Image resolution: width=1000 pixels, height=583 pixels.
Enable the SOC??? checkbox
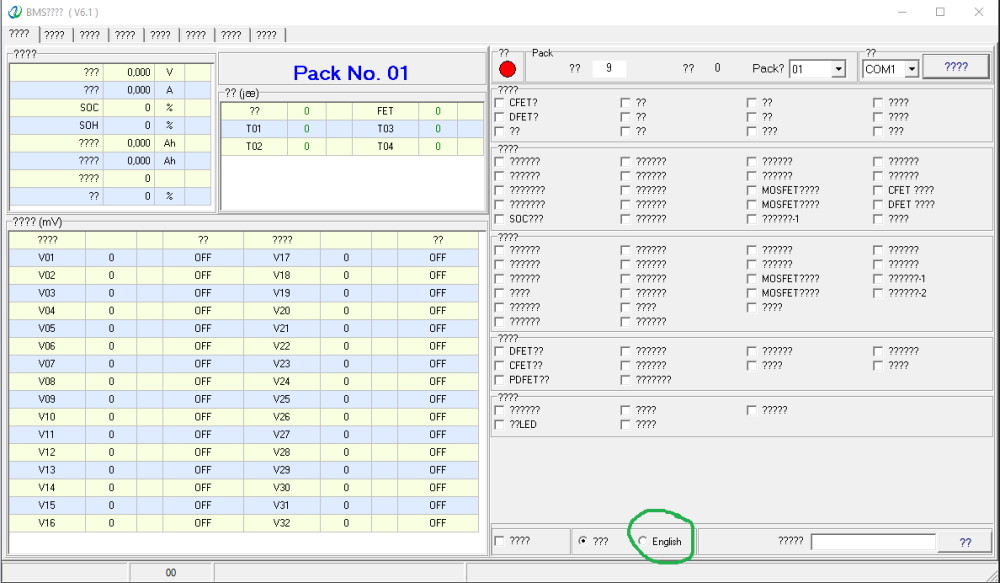coord(499,219)
